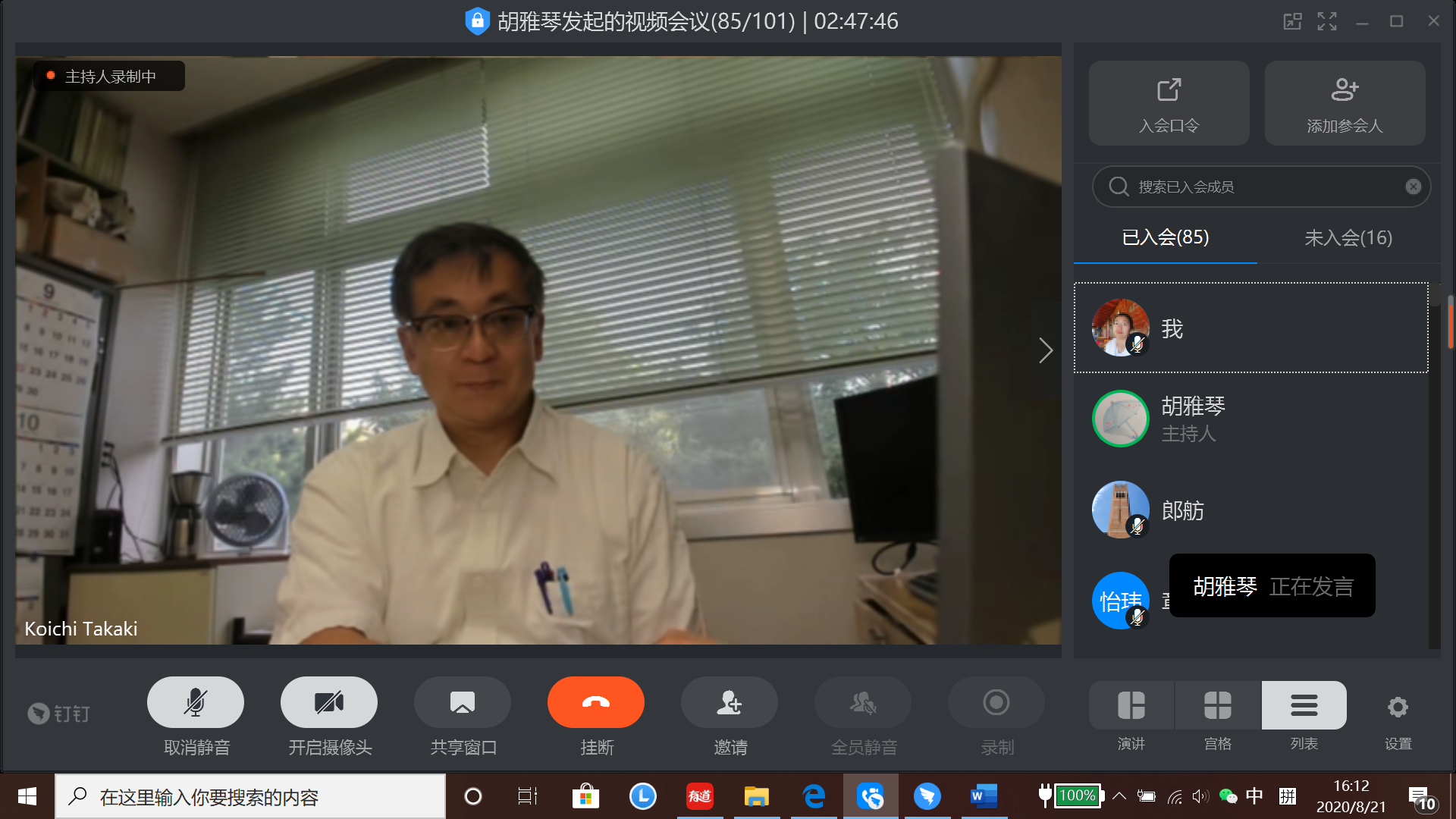This screenshot has width=1456, height=819.
Task: Click the 邀请 invite icon
Action: coord(729,702)
